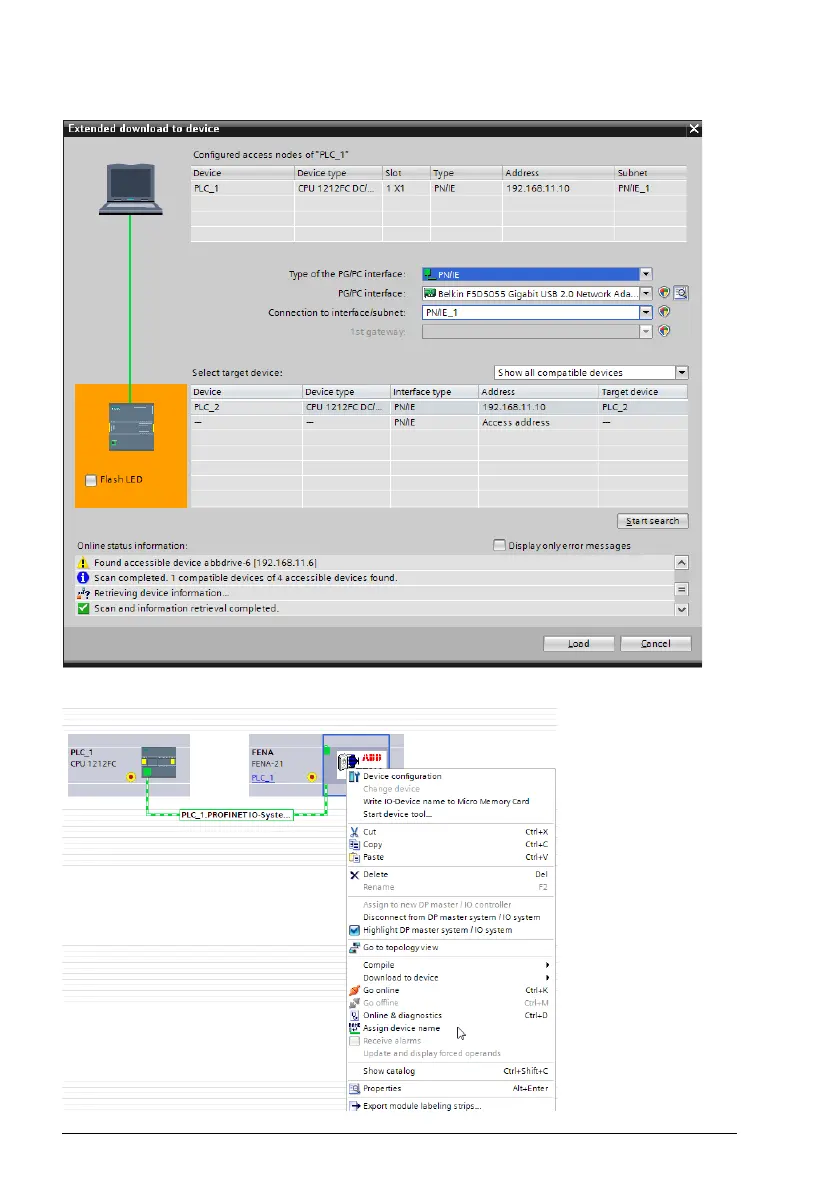Click the Delete X icon

[354, 875]
